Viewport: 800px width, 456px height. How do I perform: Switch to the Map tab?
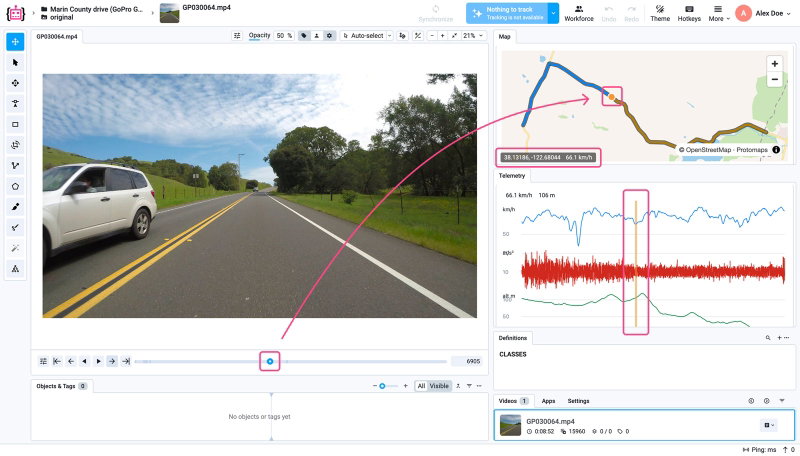[504, 37]
